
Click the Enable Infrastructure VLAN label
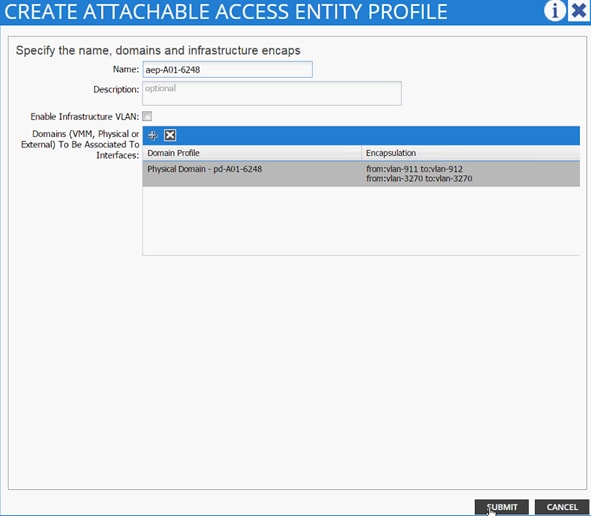pos(85,117)
